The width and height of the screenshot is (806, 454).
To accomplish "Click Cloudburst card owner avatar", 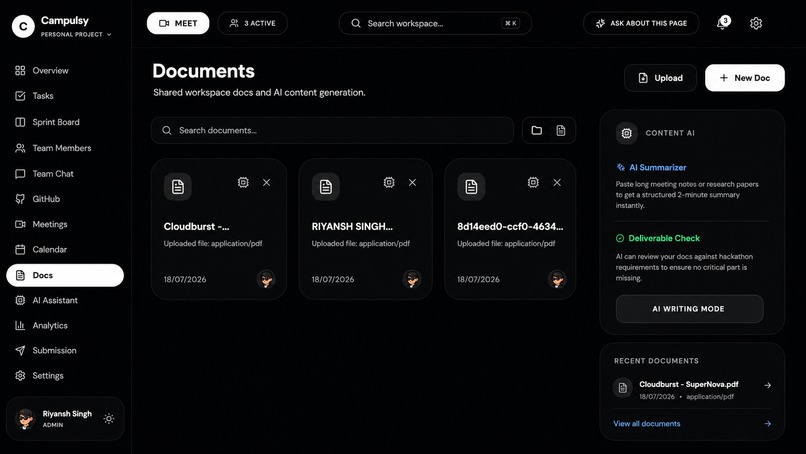I will point(266,279).
